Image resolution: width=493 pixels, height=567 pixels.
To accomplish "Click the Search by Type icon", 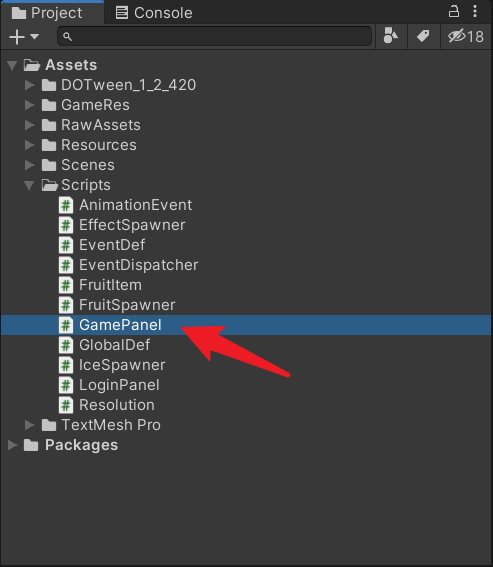I will point(391,36).
